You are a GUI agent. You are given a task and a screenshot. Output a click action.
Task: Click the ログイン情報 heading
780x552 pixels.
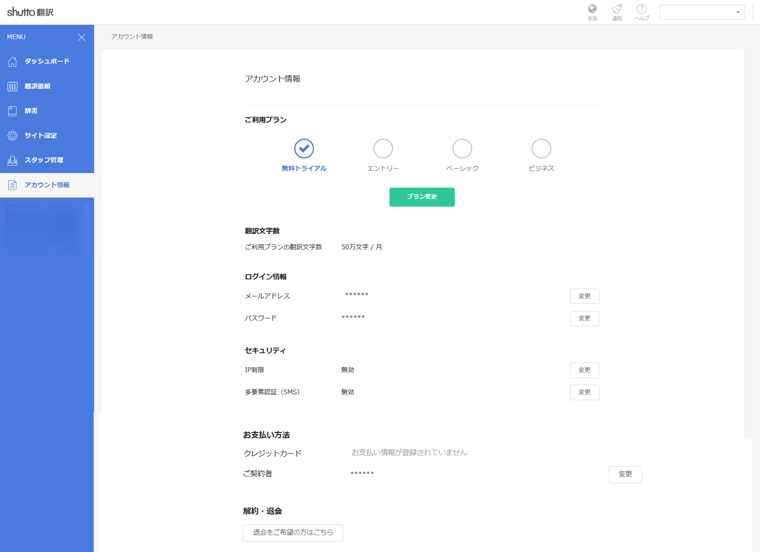[x=266, y=277]
